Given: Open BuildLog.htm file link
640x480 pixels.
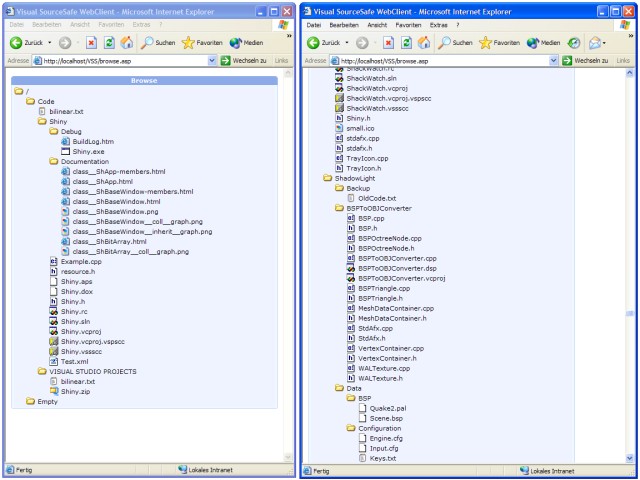Looking at the screenshot, I should click(x=93, y=142).
